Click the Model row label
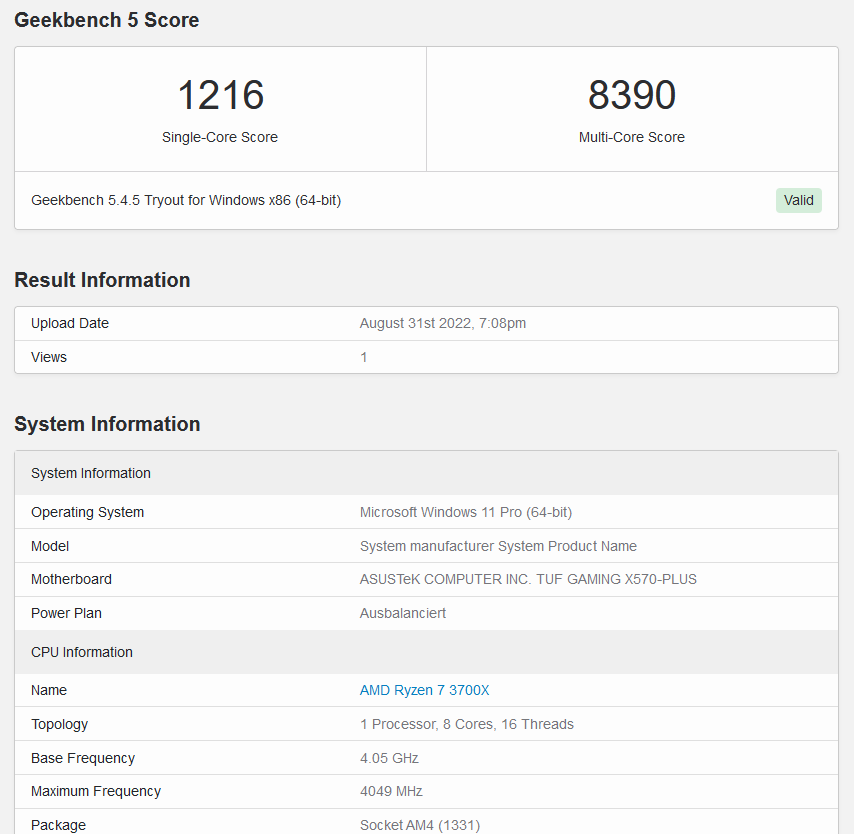854x834 pixels. pyautogui.click(x=50, y=546)
